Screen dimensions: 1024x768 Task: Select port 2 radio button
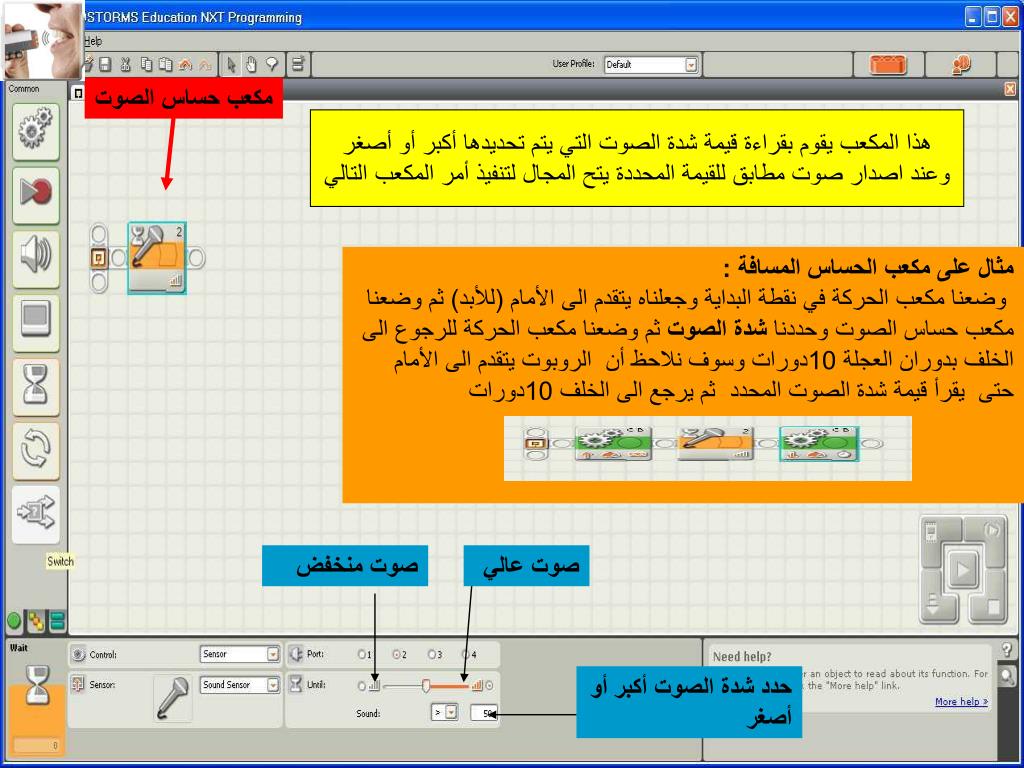396,654
